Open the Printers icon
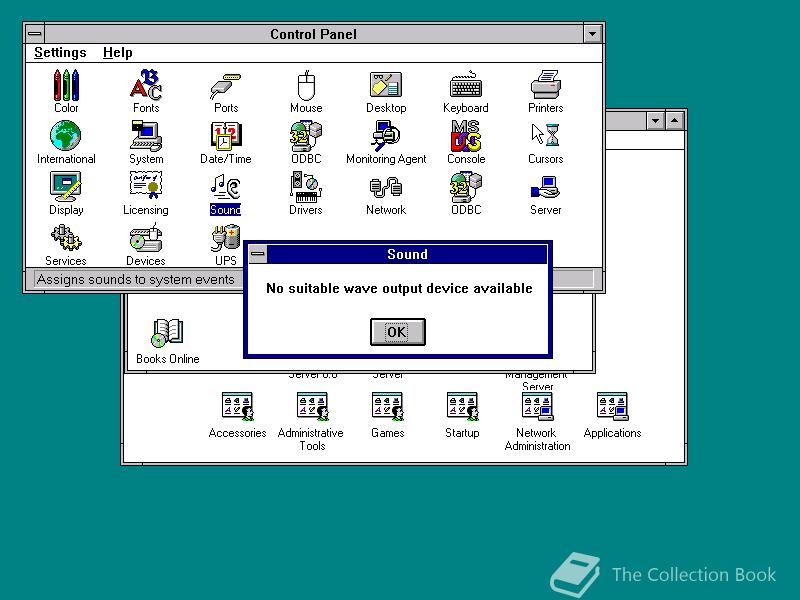This screenshot has height=600, width=800. [x=545, y=91]
